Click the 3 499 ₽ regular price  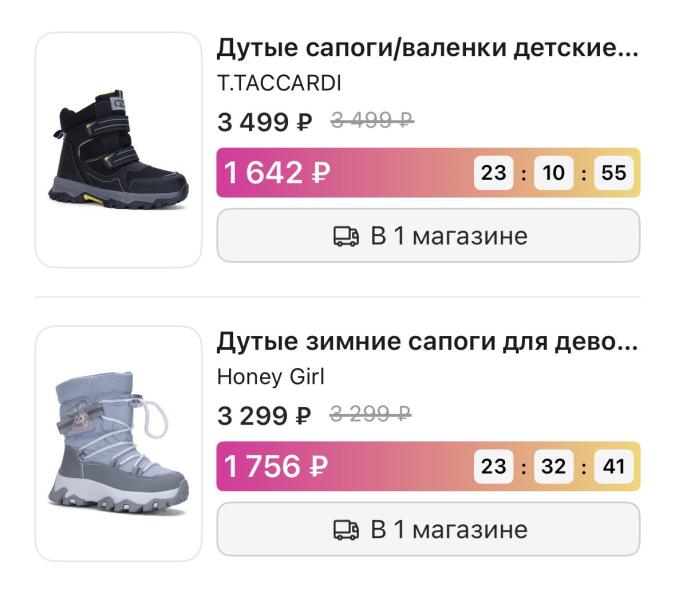click(x=264, y=122)
